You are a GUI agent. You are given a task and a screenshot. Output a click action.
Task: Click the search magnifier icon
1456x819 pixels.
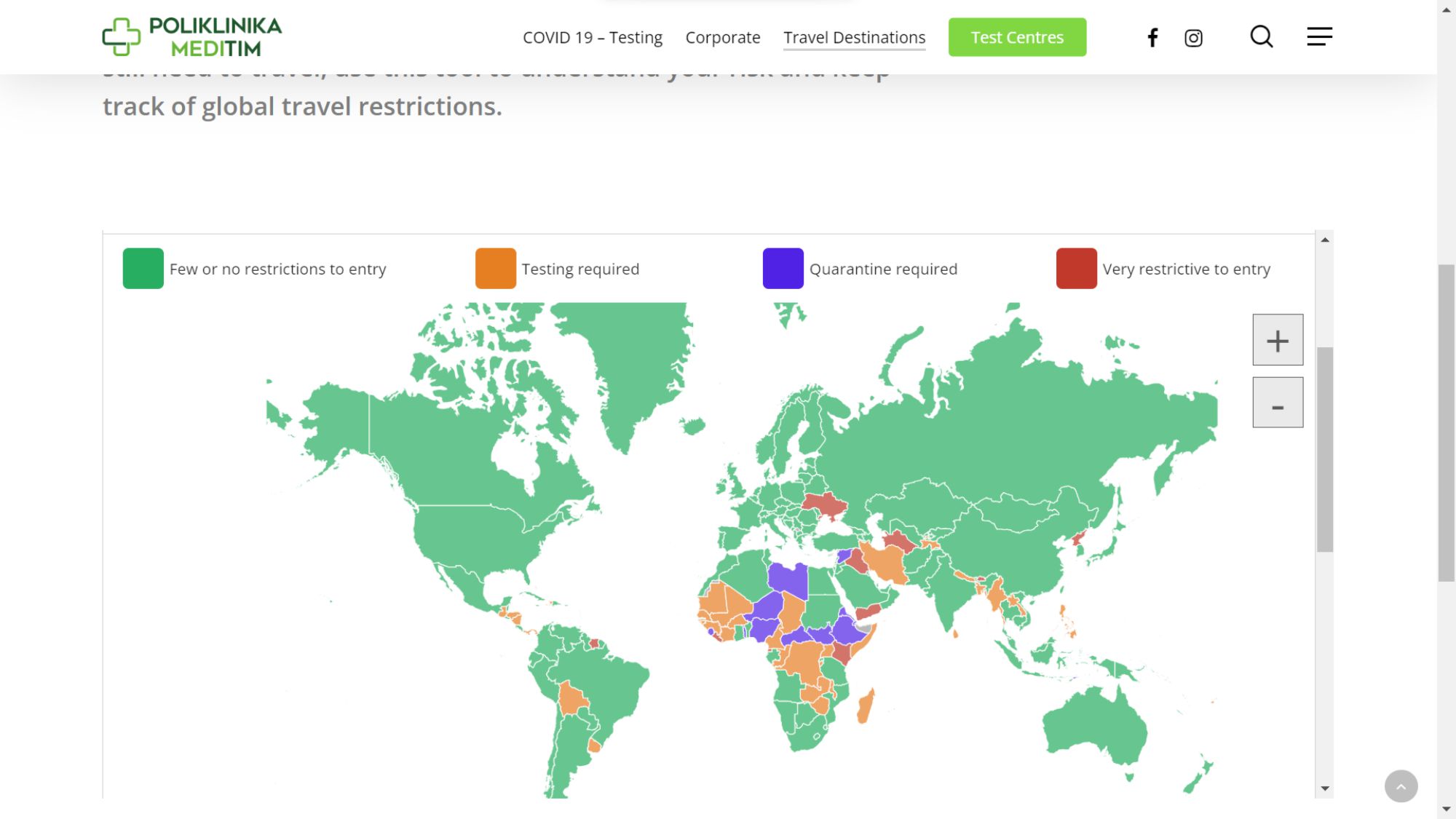pyautogui.click(x=1262, y=36)
